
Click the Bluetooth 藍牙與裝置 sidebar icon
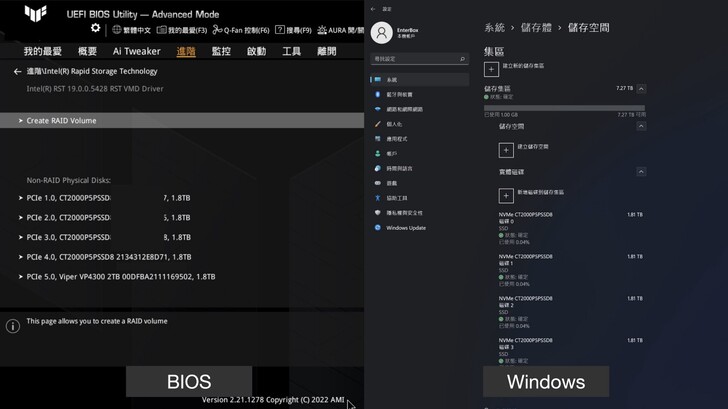[x=377, y=94]
